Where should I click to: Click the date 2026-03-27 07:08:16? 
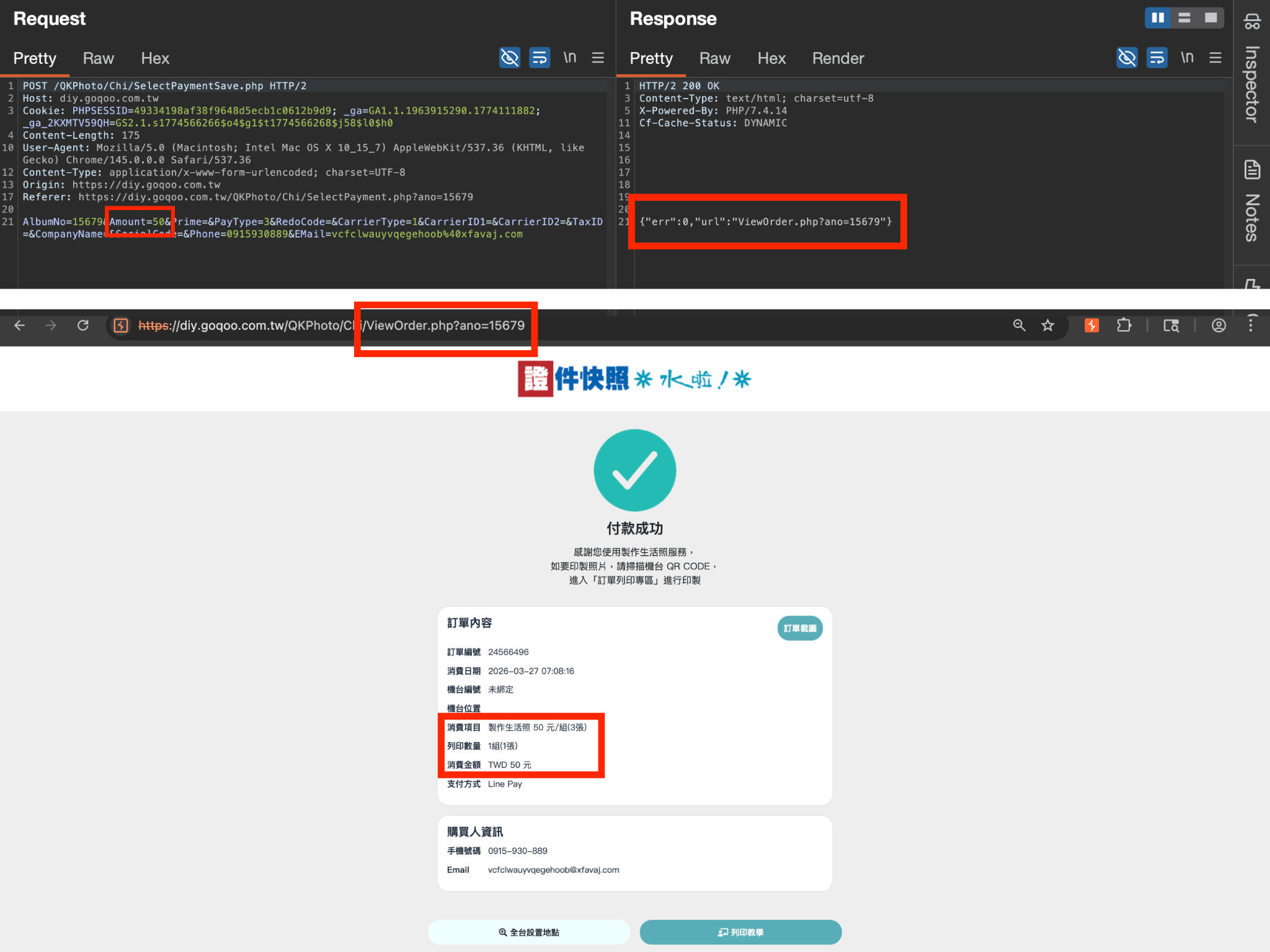tap(531, 671)
